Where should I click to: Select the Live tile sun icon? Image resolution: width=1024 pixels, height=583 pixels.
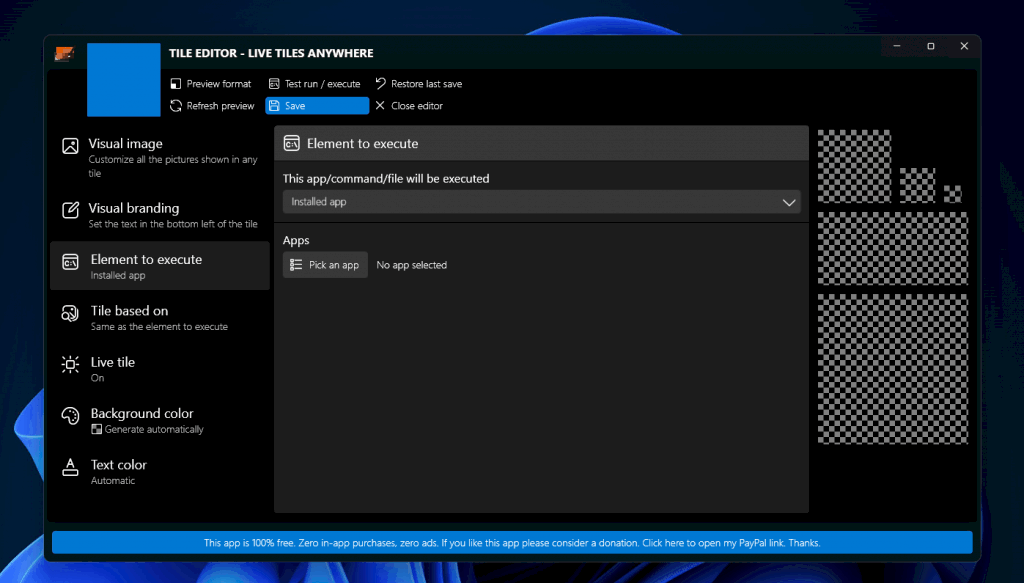[70, 364]
